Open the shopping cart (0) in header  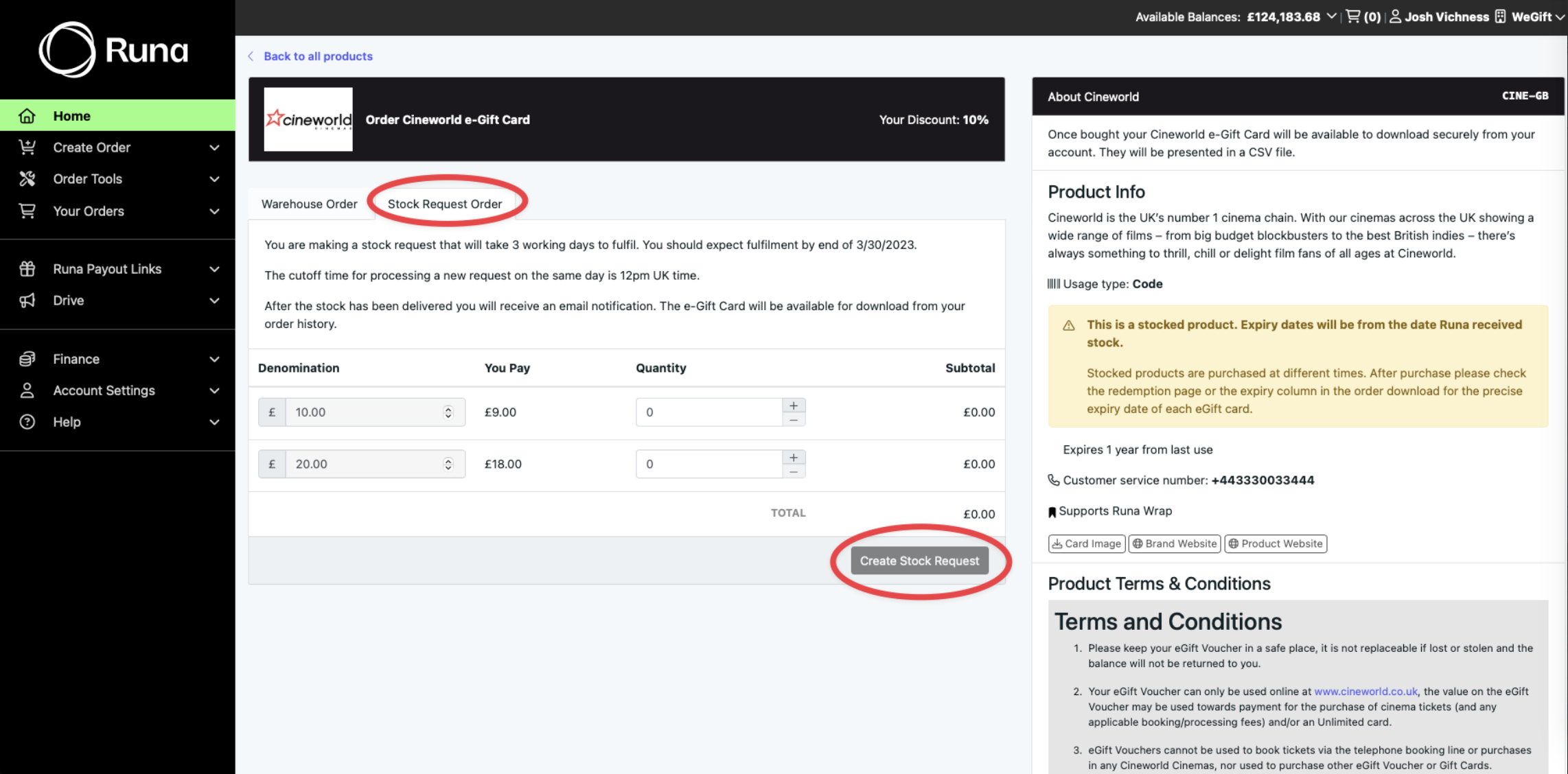[x=1363, y=16]
